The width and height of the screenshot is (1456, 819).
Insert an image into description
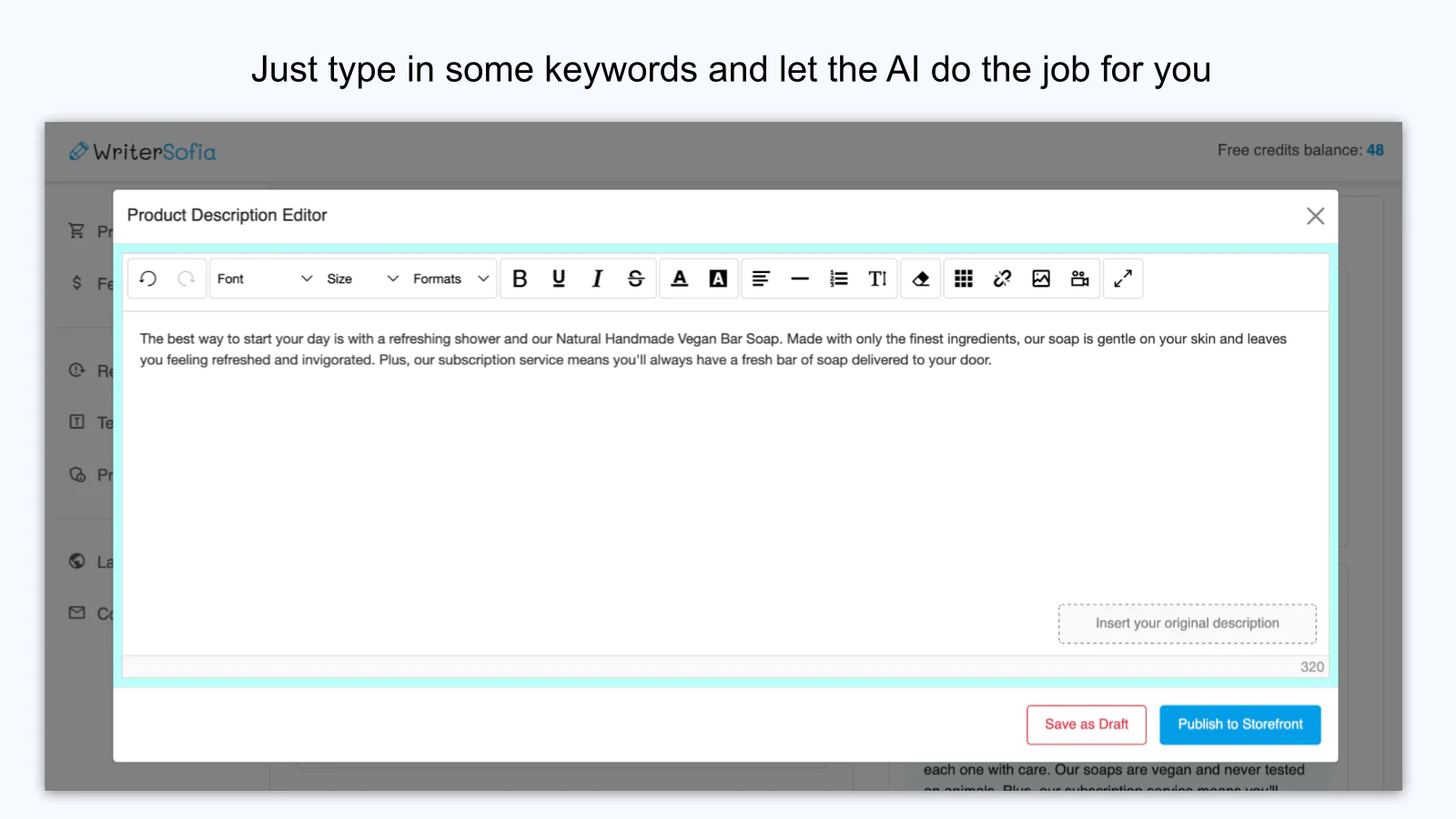coord(1041,278)
